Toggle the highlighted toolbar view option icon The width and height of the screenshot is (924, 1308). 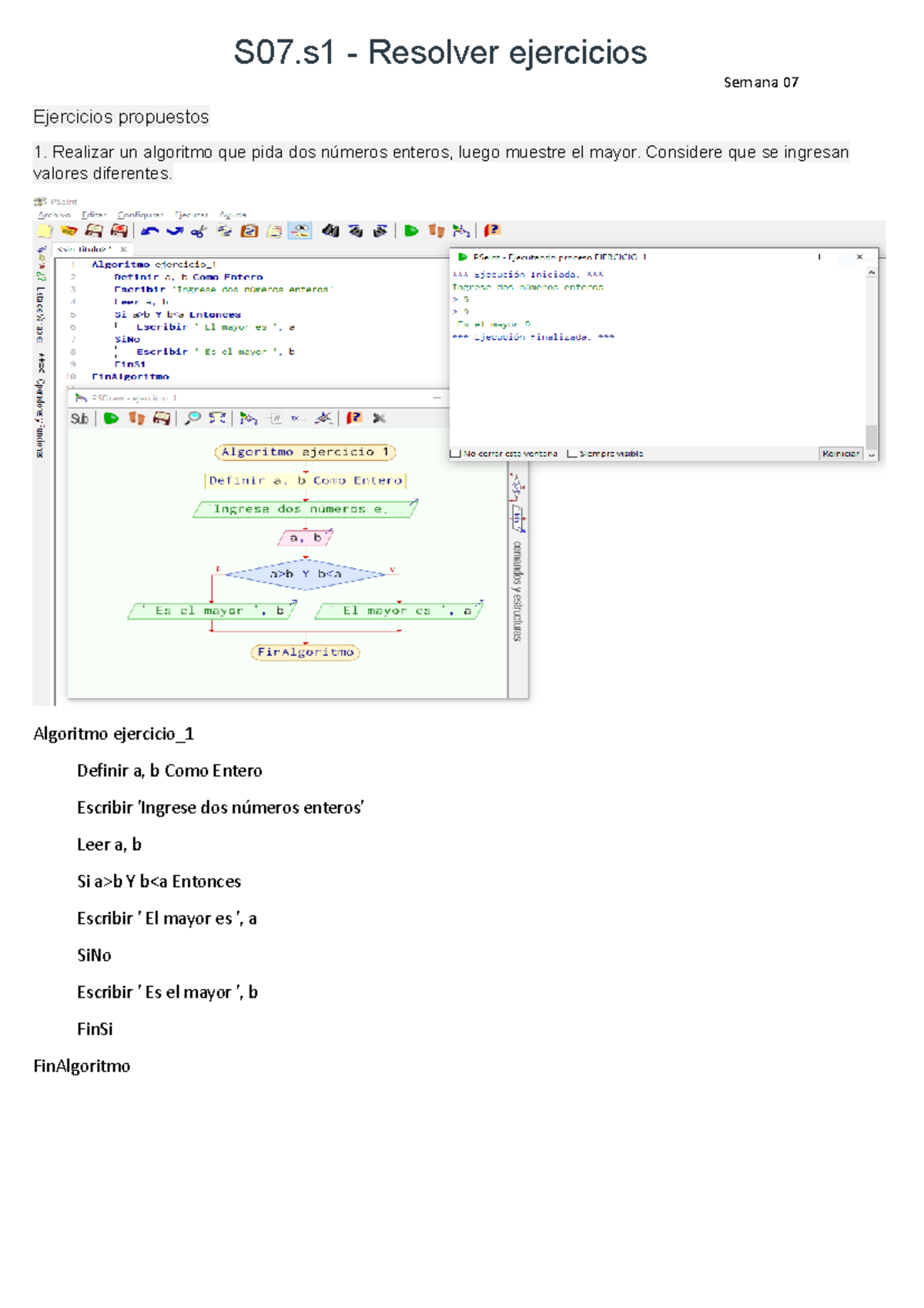[300, 230]
